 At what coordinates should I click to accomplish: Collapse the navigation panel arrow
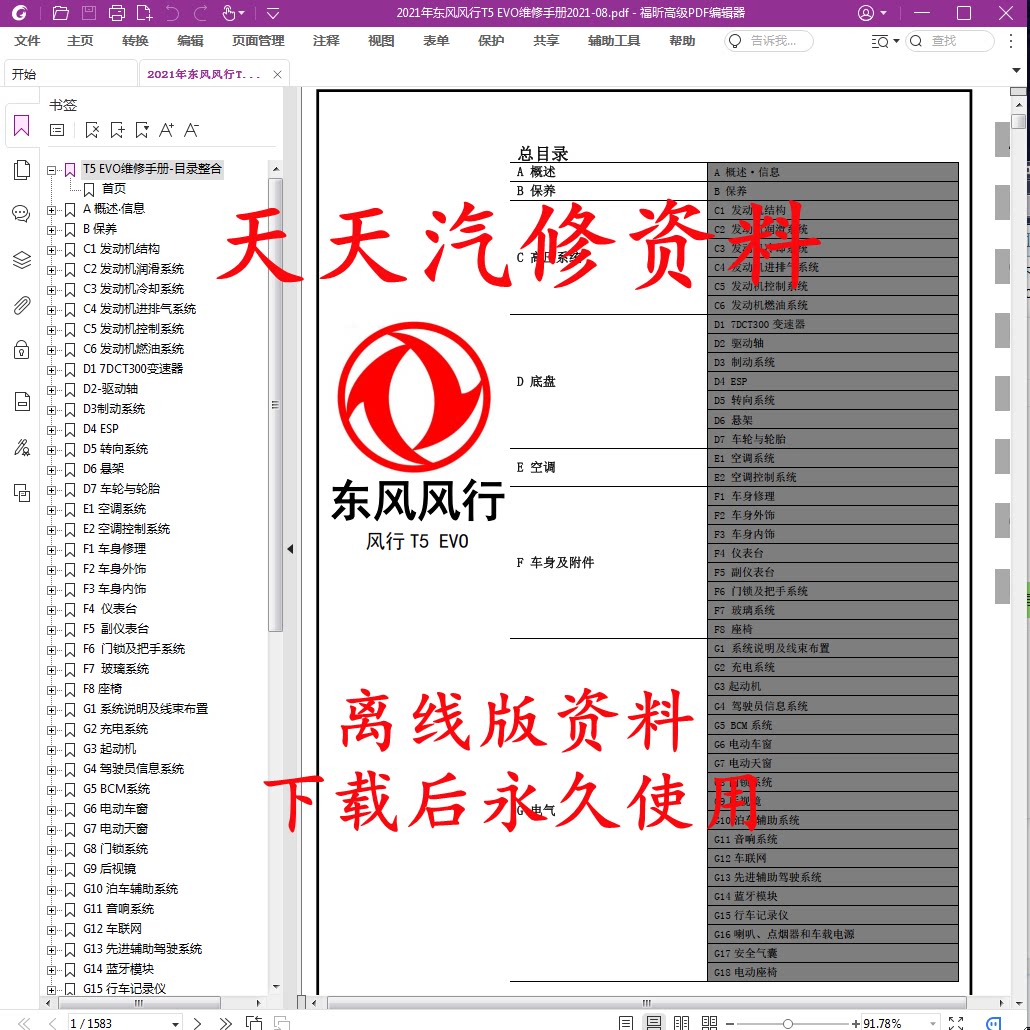tap(290, 549)
